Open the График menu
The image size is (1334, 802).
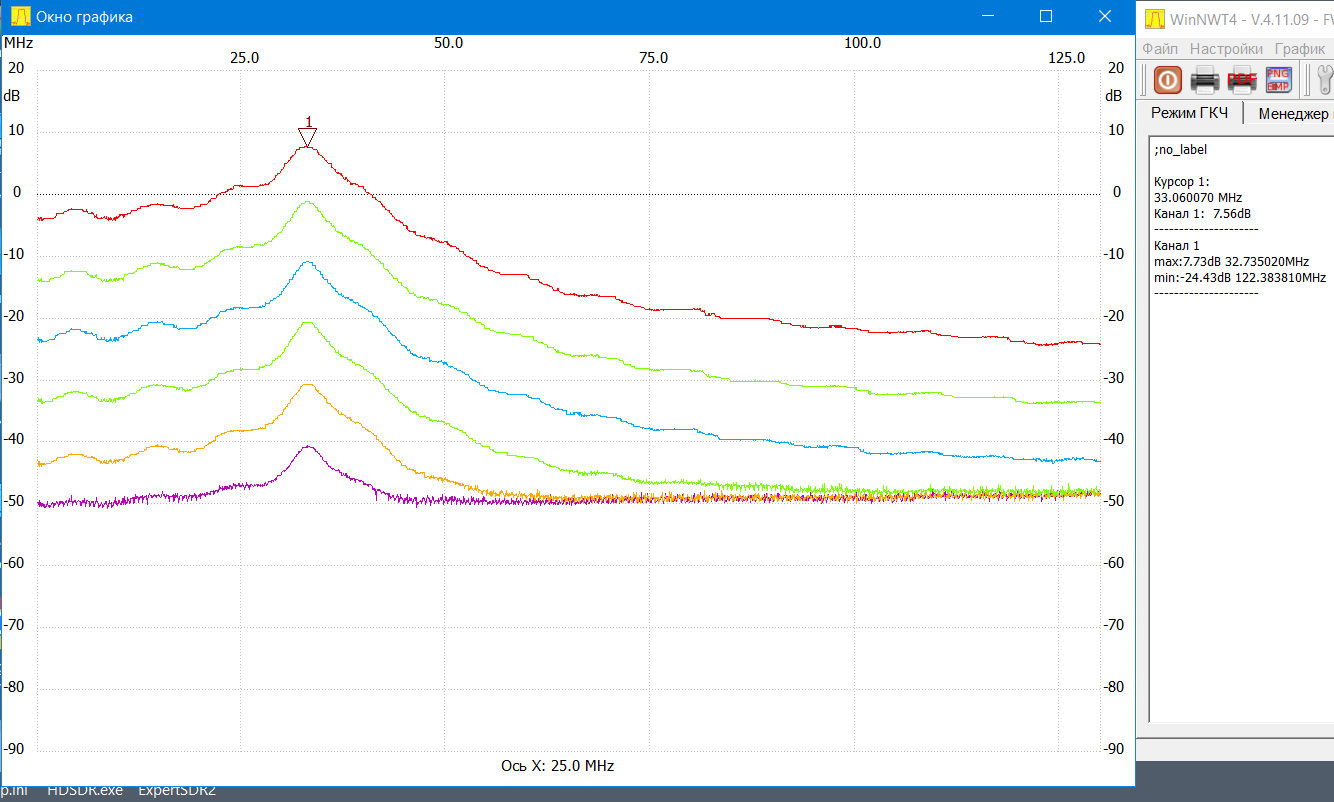pyautogui.click(x=1299, y=48)
